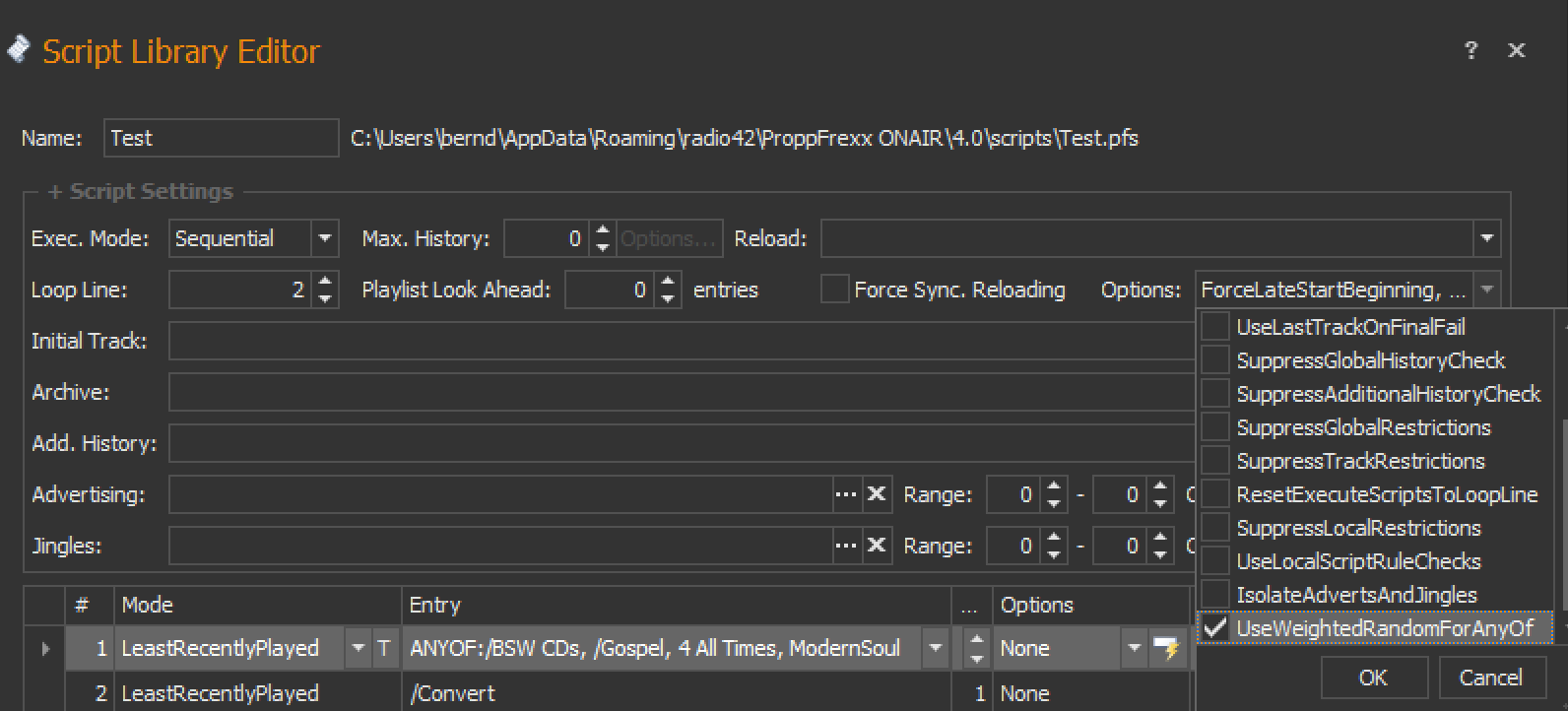Select row 2 LeastRecentlyPlayed mode cell
This screenshot has height=711, width=1568.
pos(258,693)
